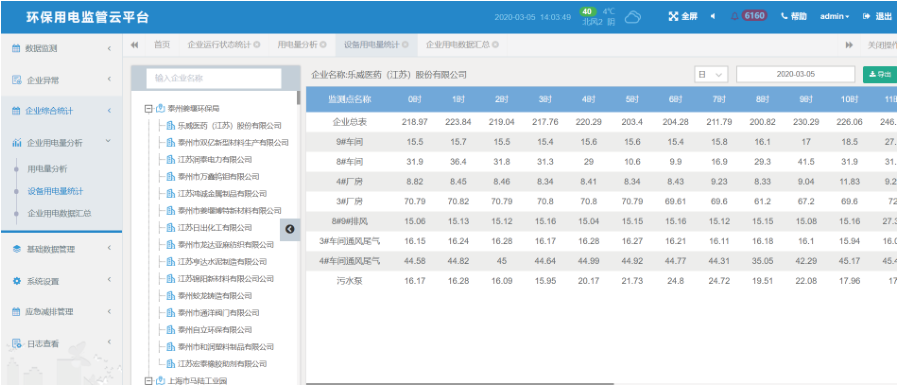
Task: Expand the 企业综合统计 sidebar chevron
Action: 109,110
